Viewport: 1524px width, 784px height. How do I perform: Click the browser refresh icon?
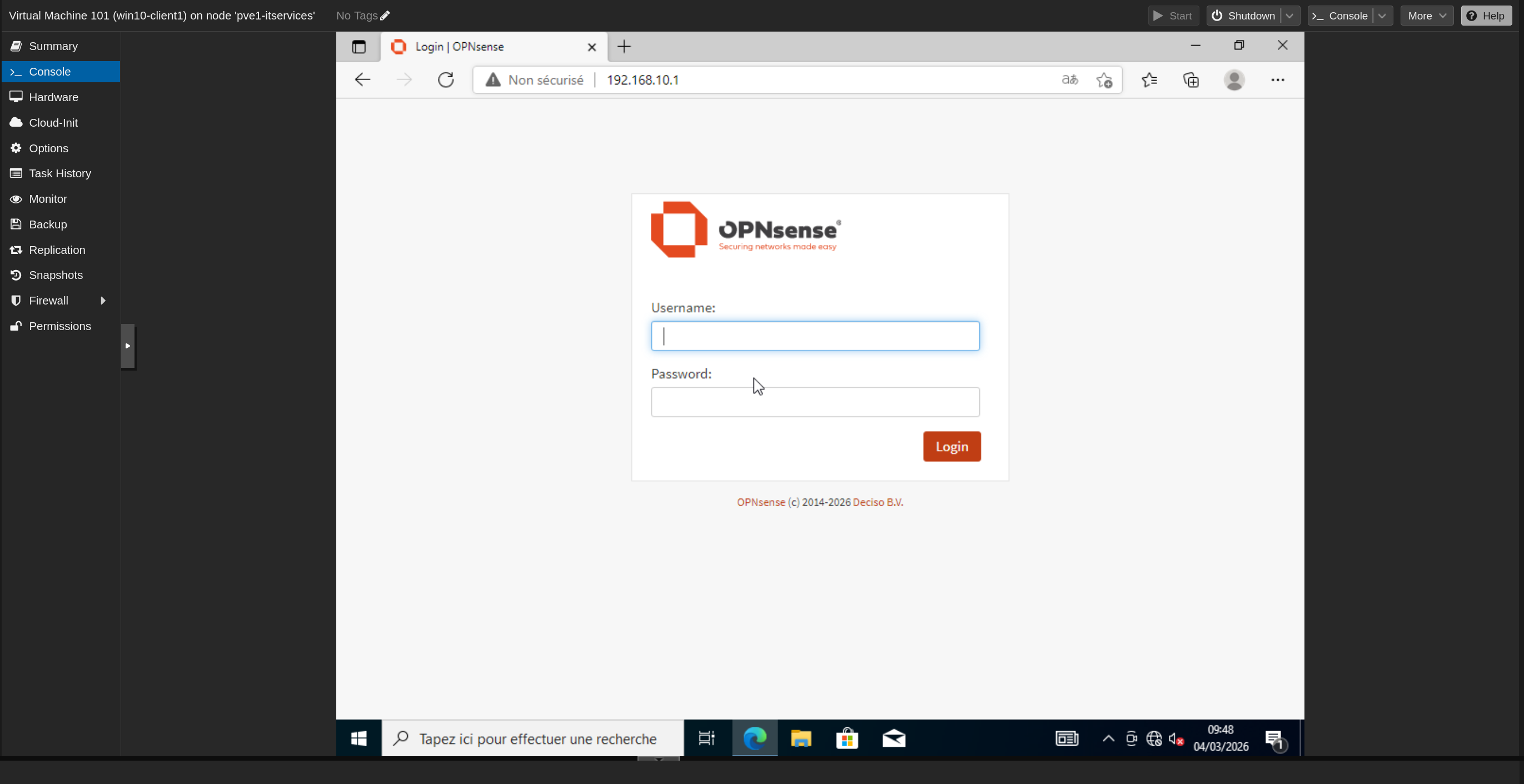click(x=446, y=80)
